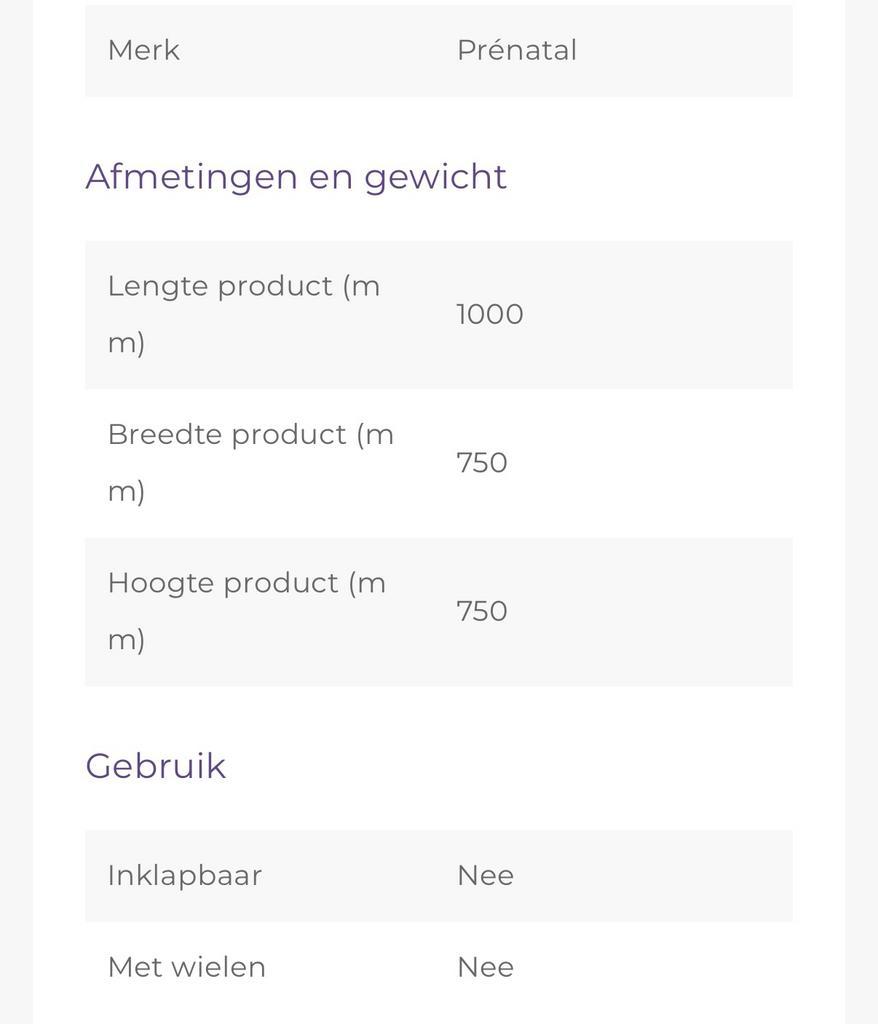Select the Nee value beside Inklapbaar

tap(485, 875)
